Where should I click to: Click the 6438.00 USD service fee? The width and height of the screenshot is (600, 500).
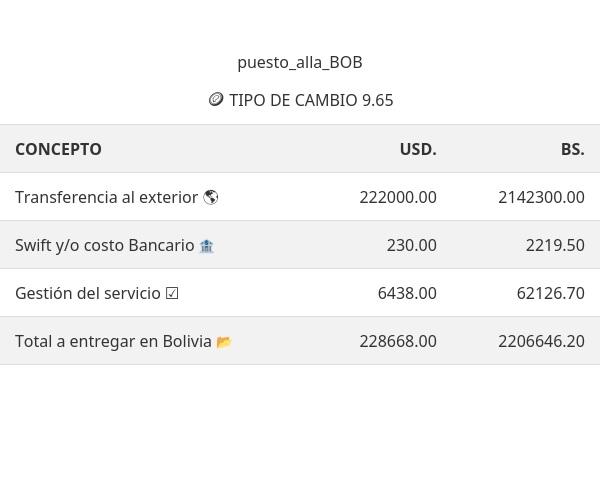tap(407, 293)
